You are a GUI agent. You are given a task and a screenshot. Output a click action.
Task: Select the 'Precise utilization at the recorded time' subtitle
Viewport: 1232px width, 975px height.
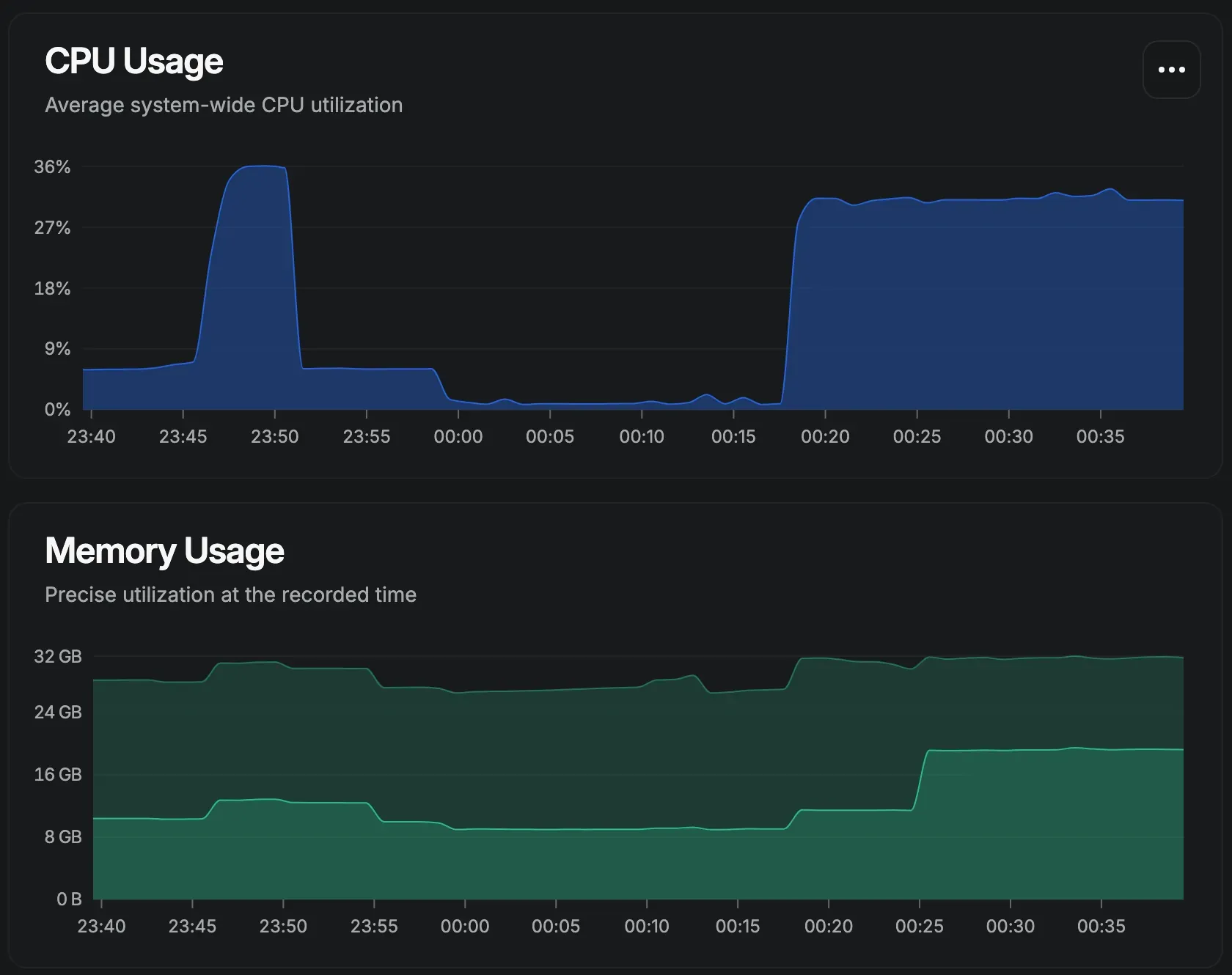coord(230,595)
